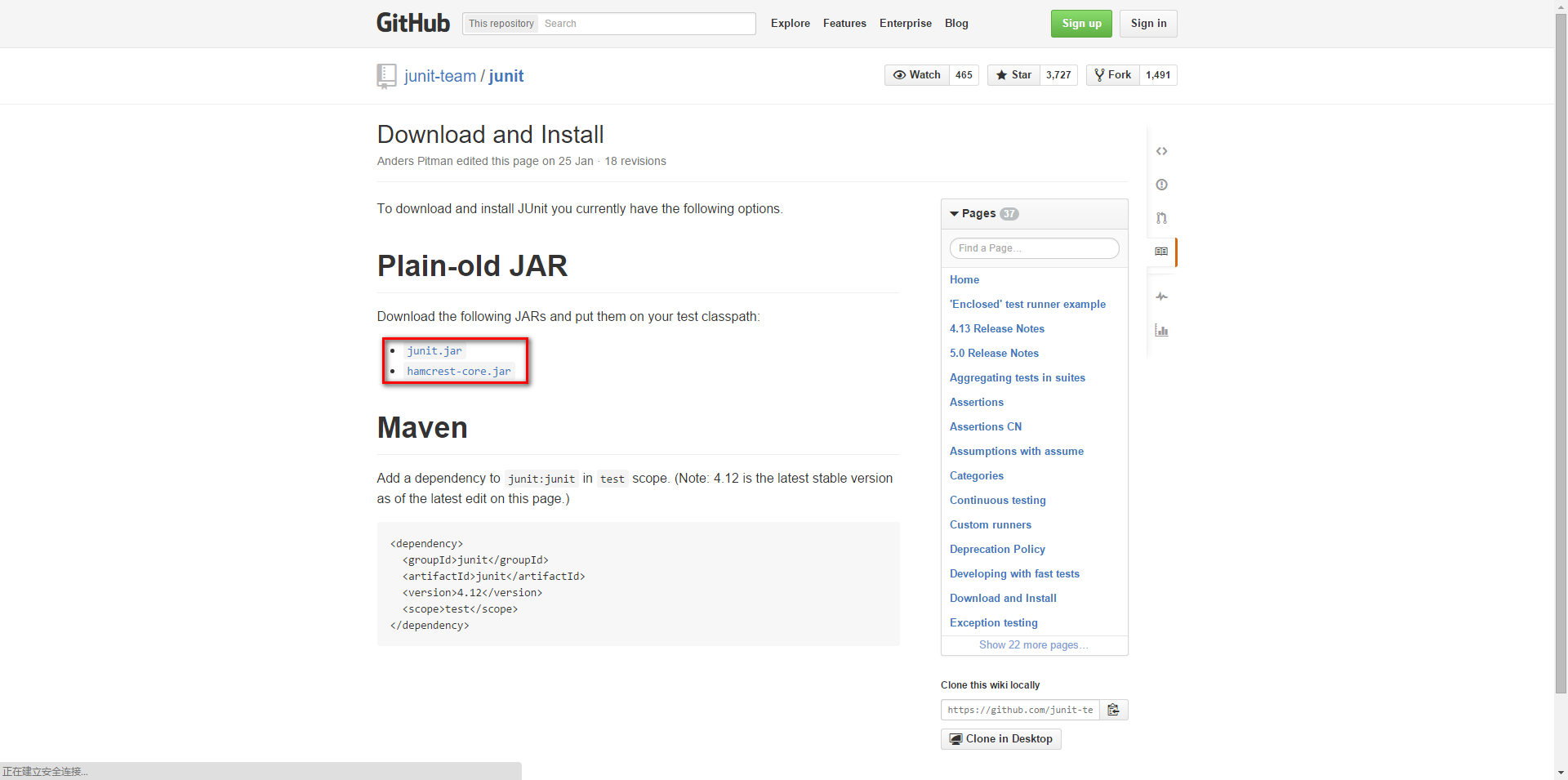Open Custom runners page
This screenshot has height=780, width=1568.
[x=990, y=524]
